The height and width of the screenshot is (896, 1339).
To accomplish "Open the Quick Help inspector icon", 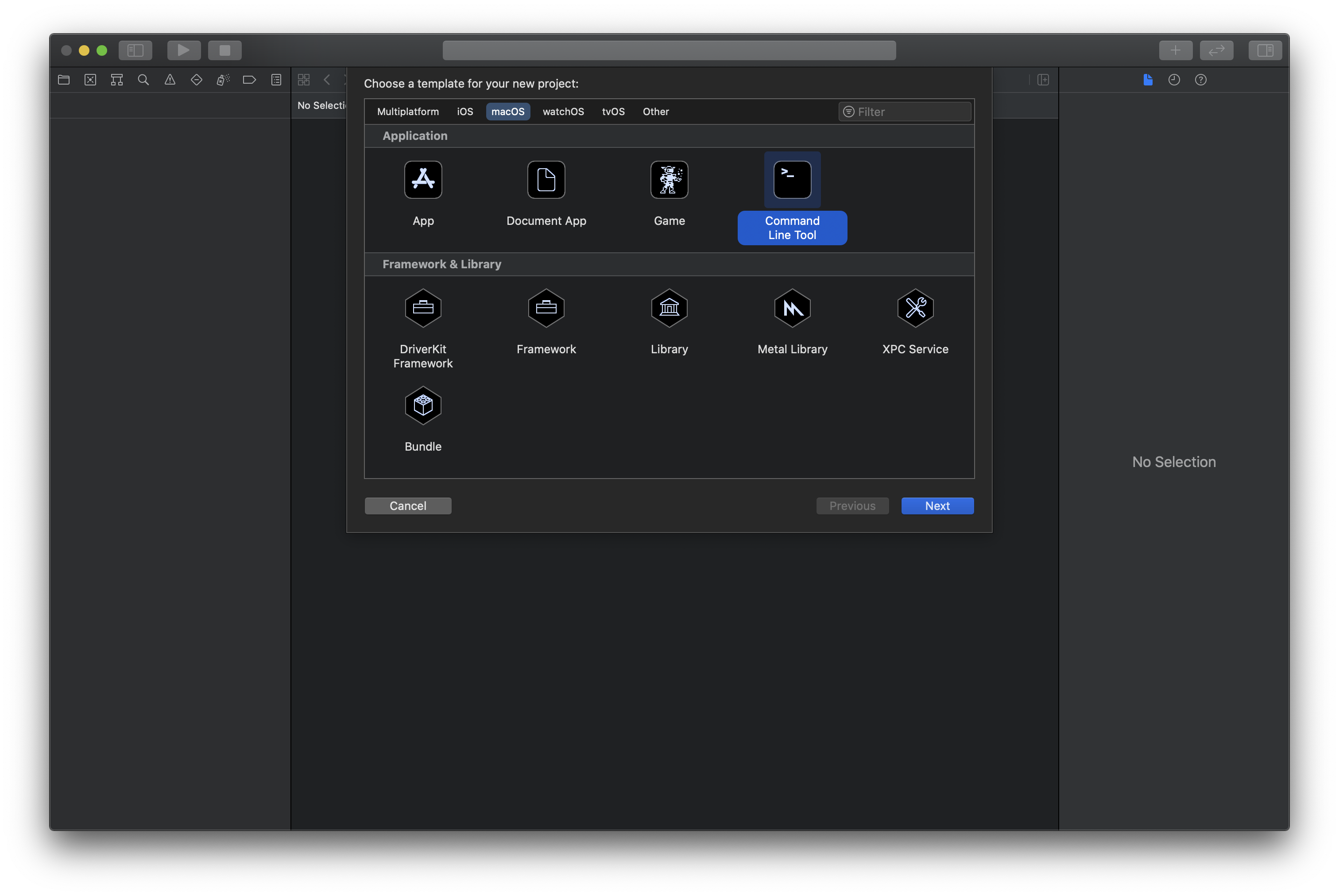I will tap(1200, 80).
